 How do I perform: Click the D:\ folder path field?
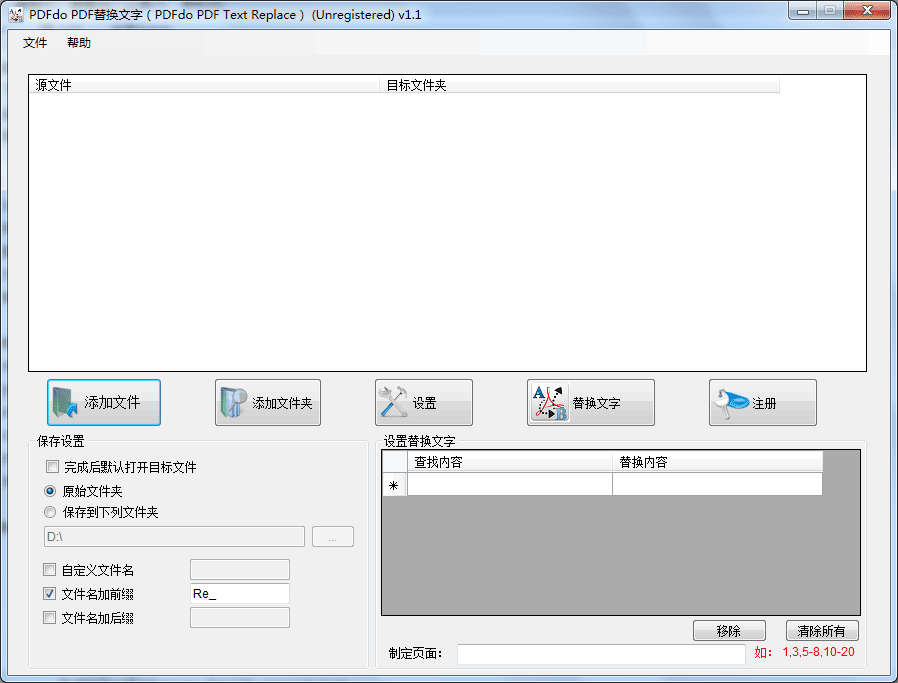point(174,536)
